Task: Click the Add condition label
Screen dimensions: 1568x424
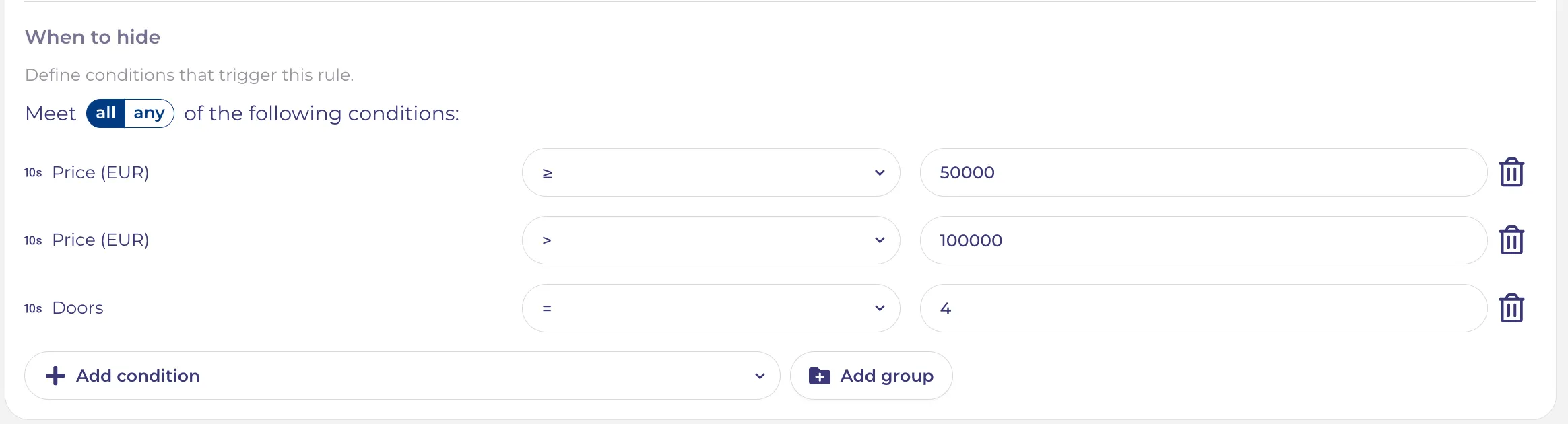Action: pos(138,376)
